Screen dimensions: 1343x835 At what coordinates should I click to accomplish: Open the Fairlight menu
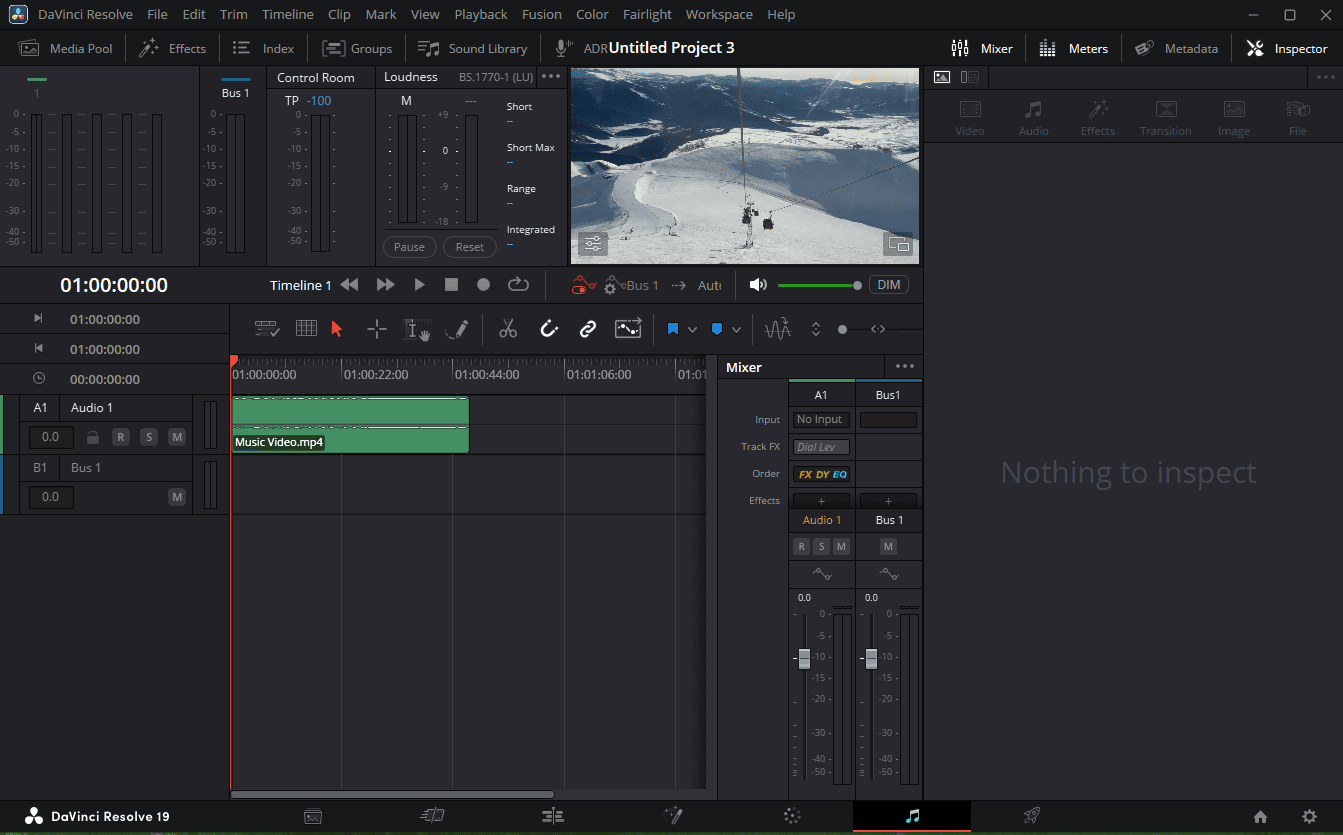tap(647, 14)
